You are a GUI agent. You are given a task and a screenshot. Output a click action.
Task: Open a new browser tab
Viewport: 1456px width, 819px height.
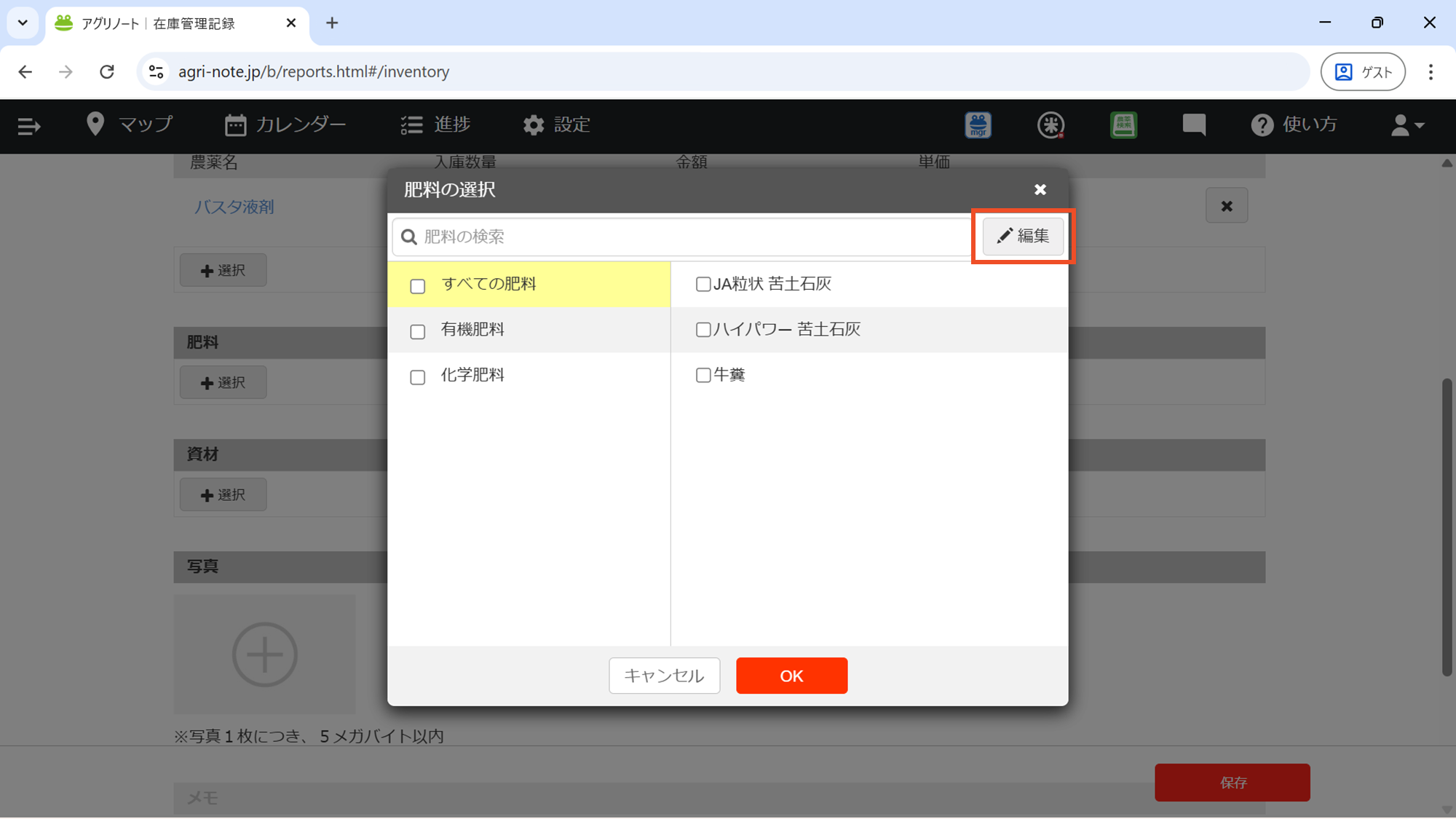coord(332,23)
